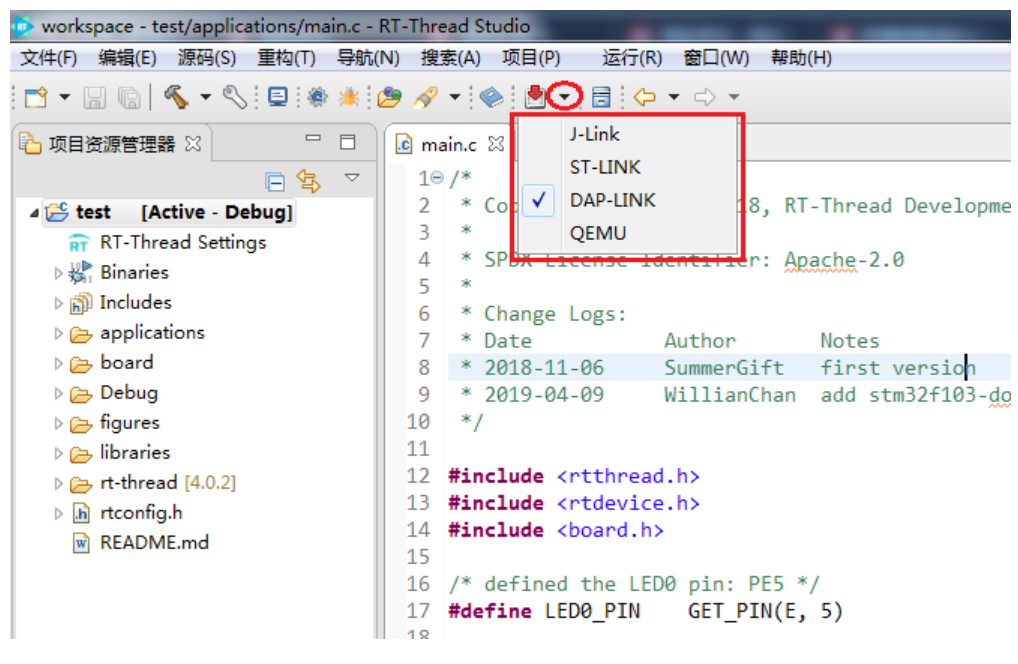Expand the board folder
The width and height of the screenshot is (1018, 664).
point(58,363)
